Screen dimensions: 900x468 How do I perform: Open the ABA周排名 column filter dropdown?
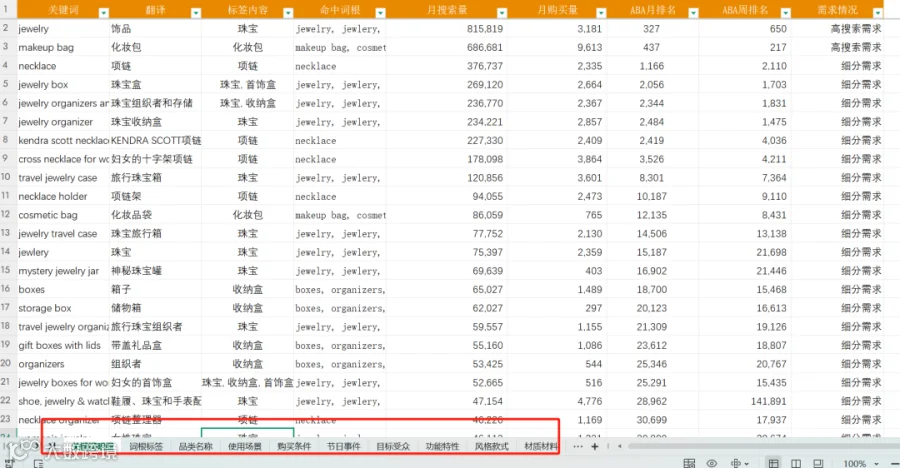785,13
